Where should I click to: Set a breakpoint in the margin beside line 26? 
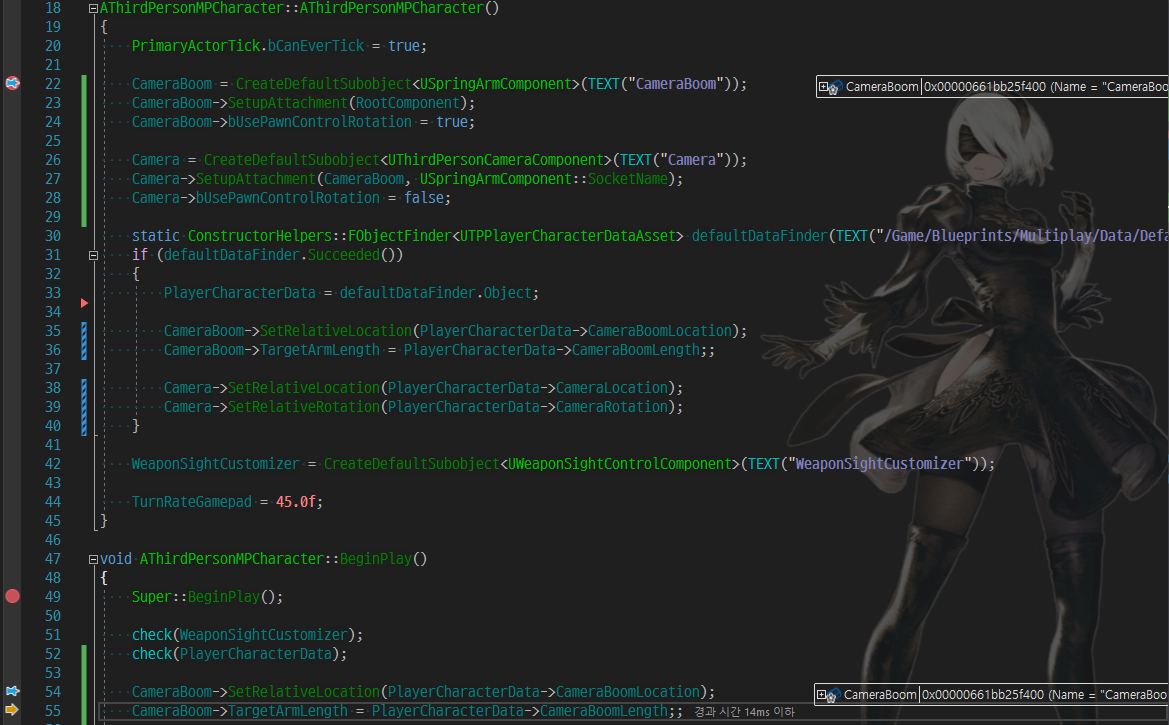click(x=12, y=159)
